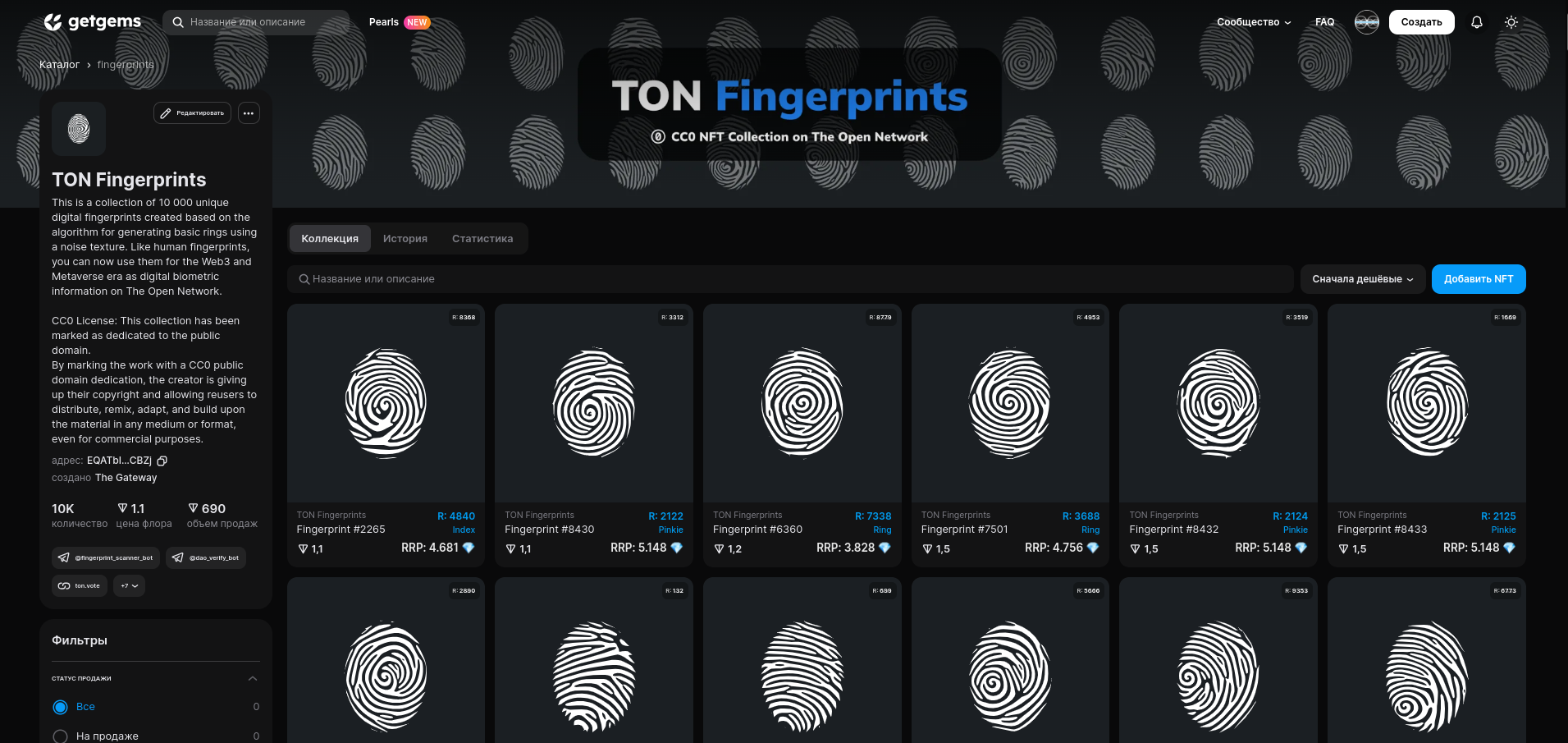The width and height of the screenshot is (1568, 743).
Task: Click diamond icon next to RRP: 4.756
Action: [1093, 548]
